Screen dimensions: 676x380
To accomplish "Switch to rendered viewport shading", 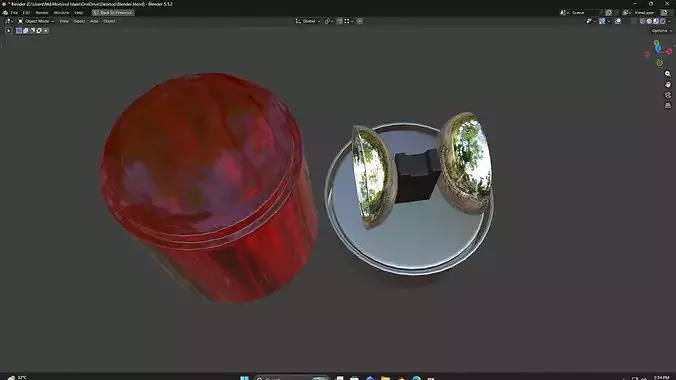I will click(x=663, y=21).
